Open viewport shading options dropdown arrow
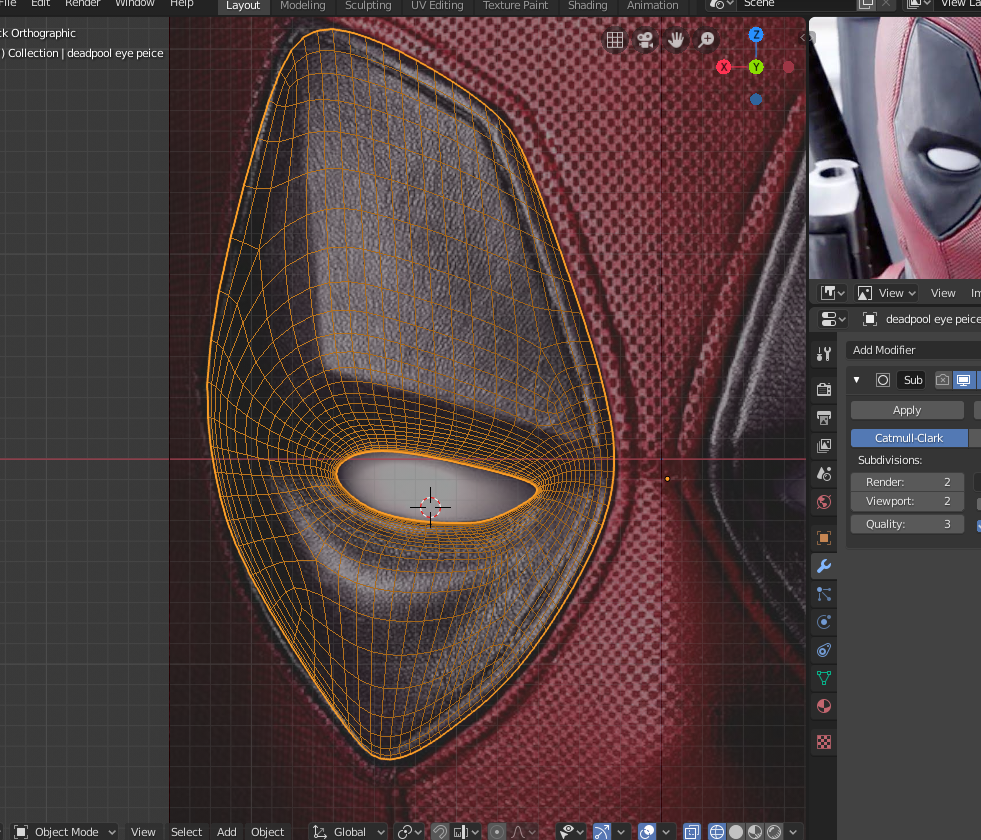 pyautogui.click(x=793, y=832)
